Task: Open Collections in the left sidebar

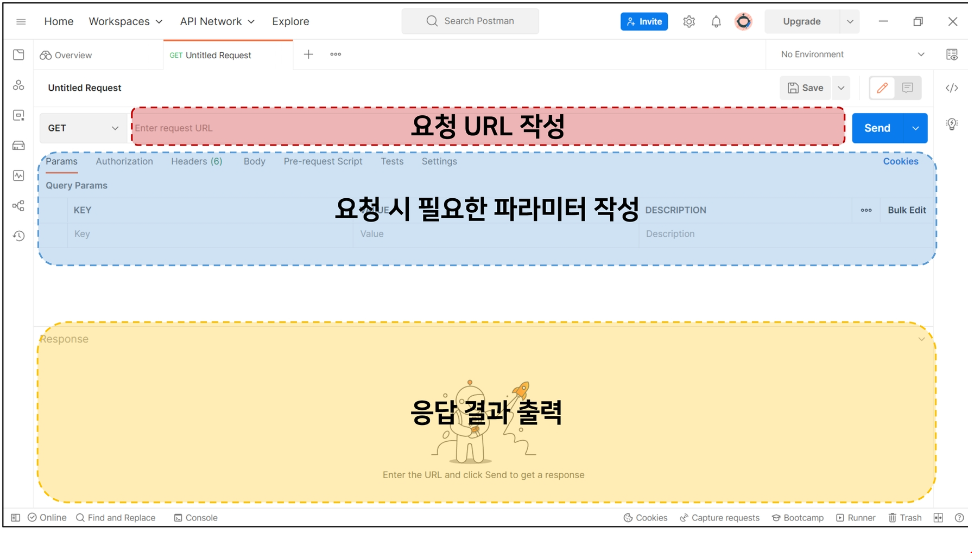Action: [x=19, y=55]
